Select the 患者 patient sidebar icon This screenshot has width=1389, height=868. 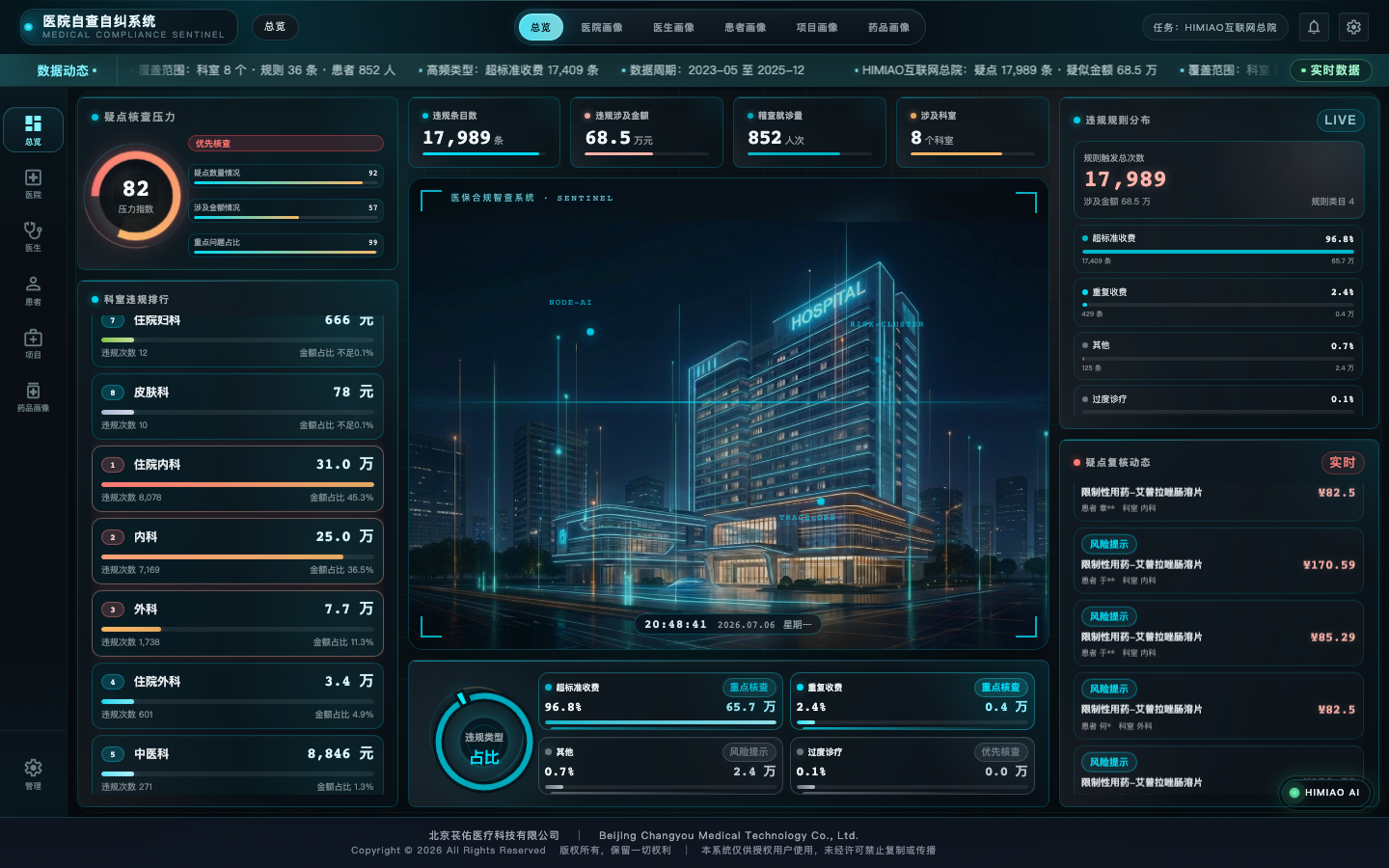tap(33, 290)
